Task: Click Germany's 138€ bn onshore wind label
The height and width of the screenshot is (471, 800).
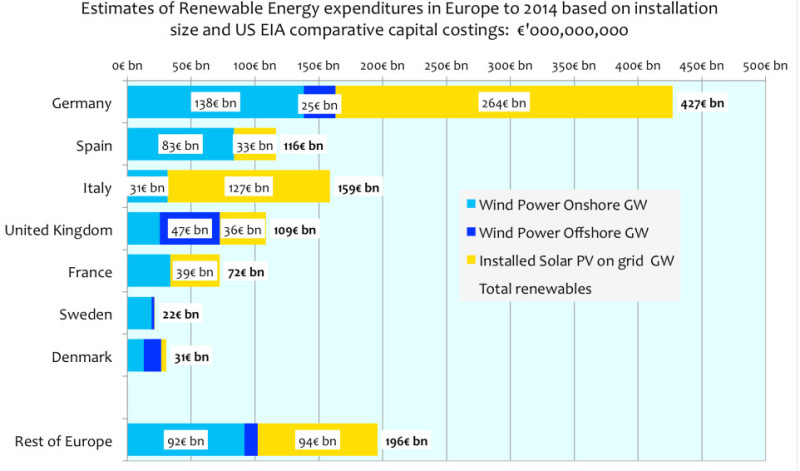Action: (215, 102)
